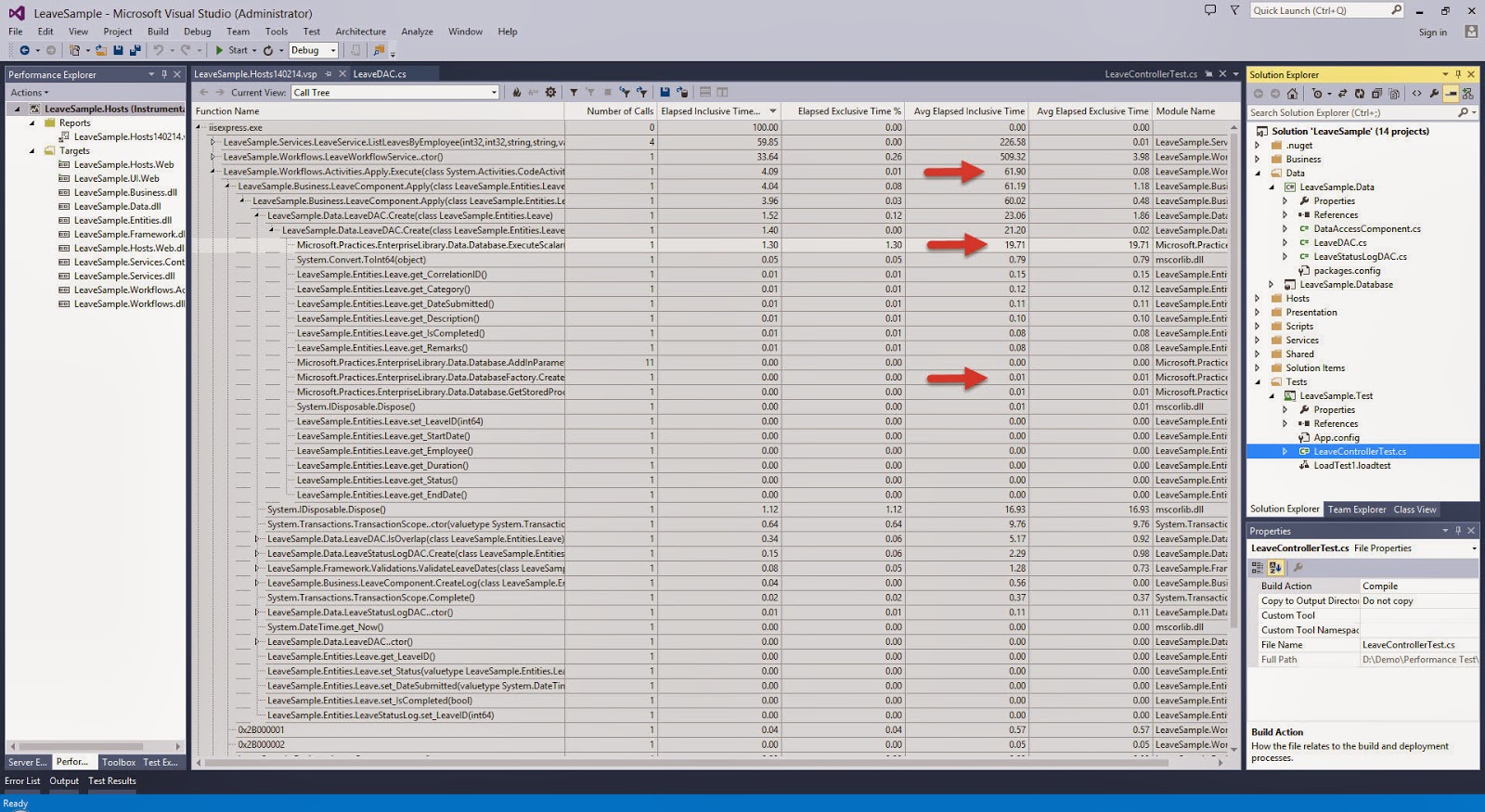Open the Test Results tab at bottom
1485x812 pixels.
click(111, 781)
